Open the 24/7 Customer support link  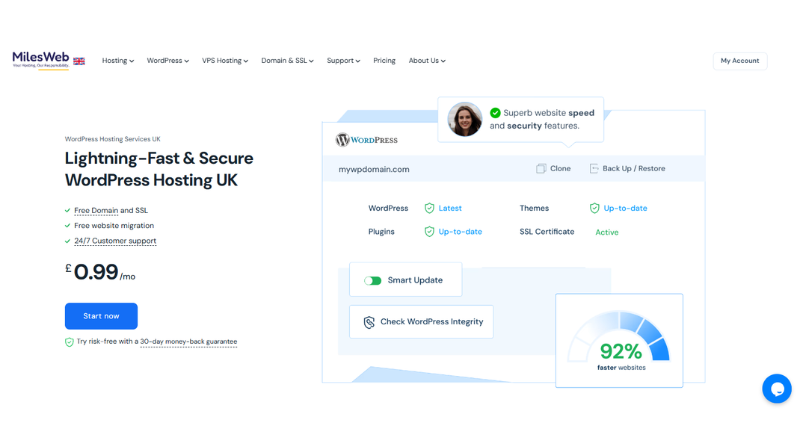[x=115, y=241]
